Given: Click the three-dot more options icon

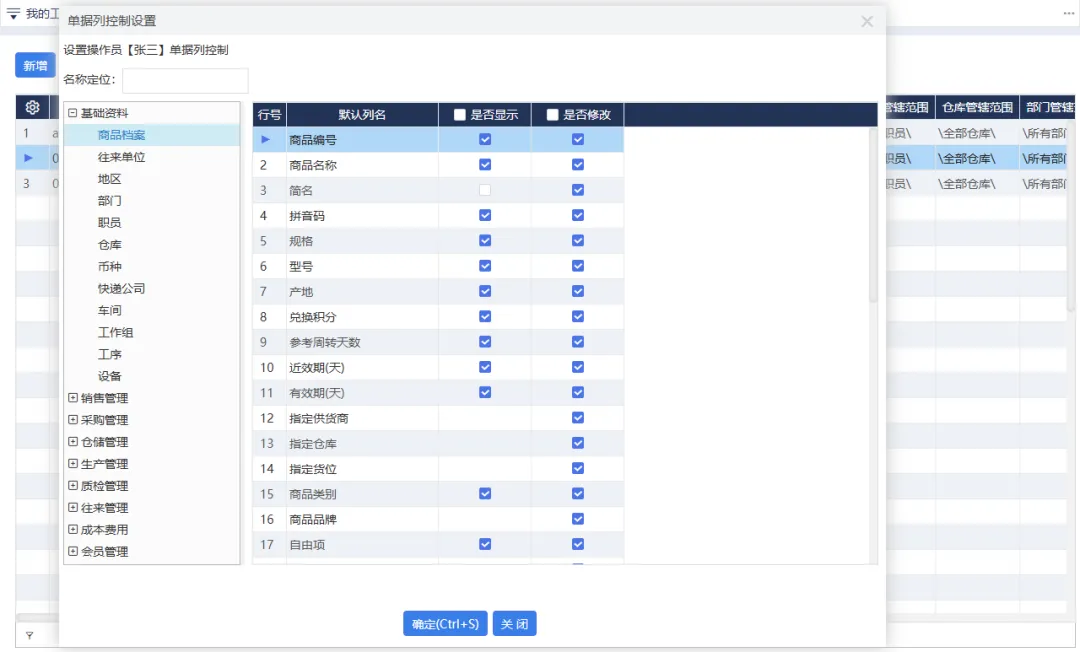Looking at the screenshot, I should [1068, 13].
